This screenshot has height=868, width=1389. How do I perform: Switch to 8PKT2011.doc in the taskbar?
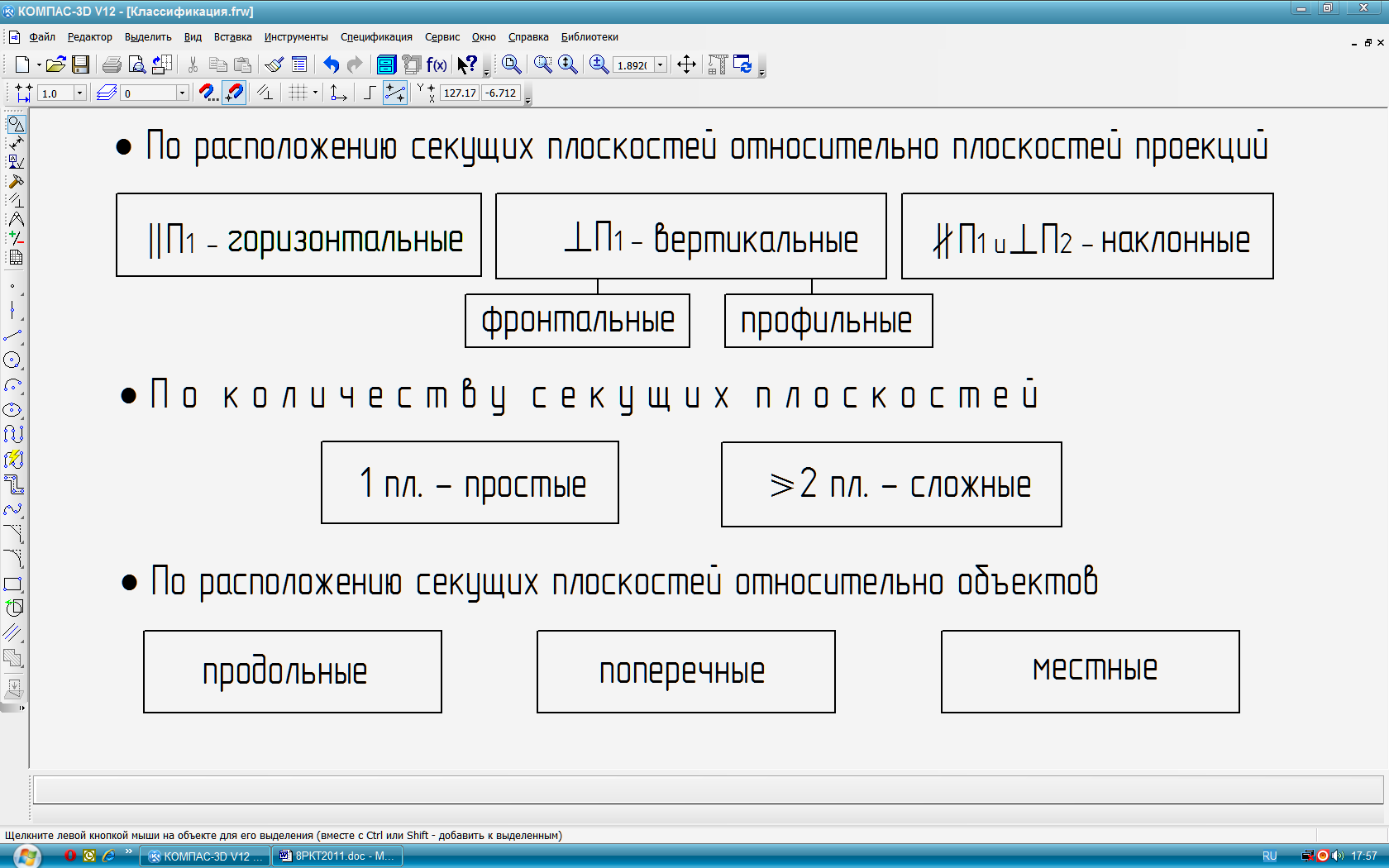337,856
